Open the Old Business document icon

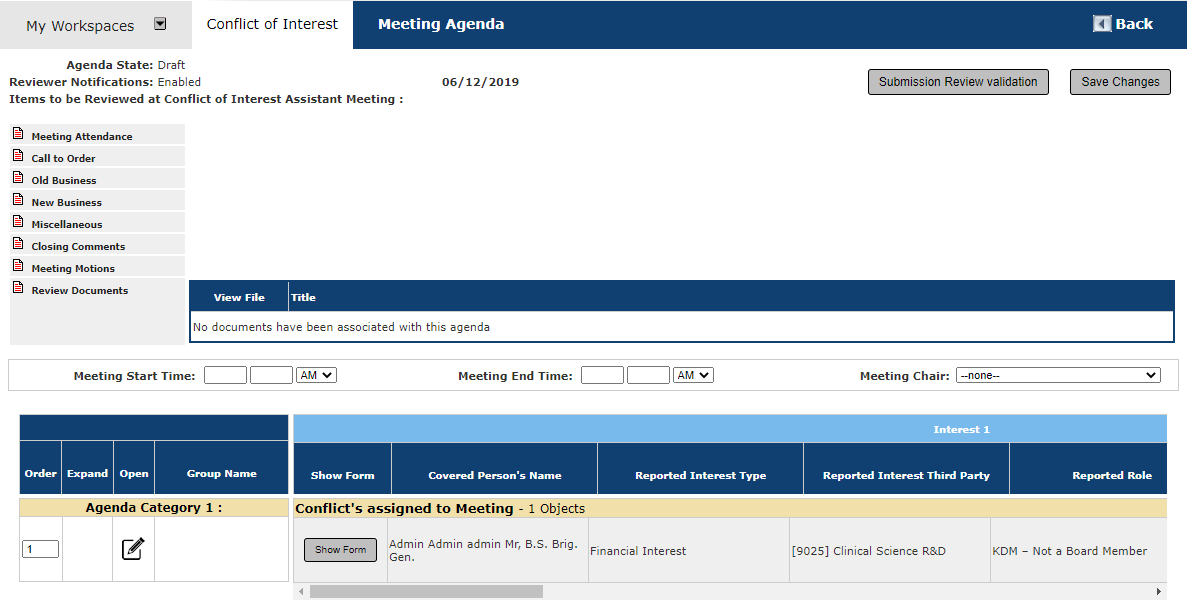click(x=18, y=178)
